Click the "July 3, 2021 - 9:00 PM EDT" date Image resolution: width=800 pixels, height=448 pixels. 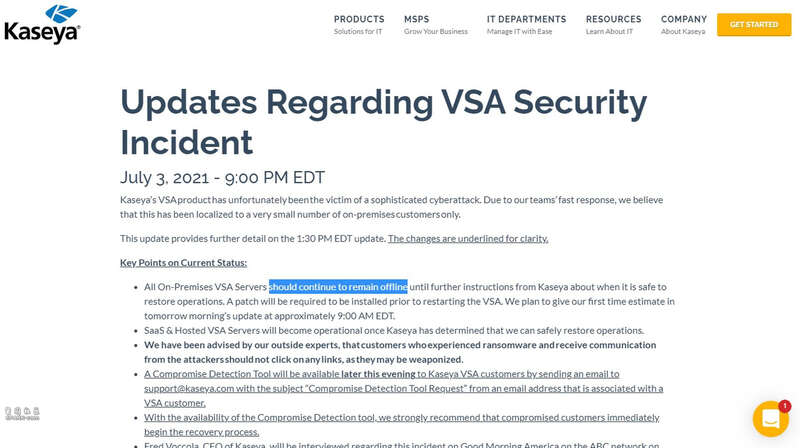coord(222,178)
